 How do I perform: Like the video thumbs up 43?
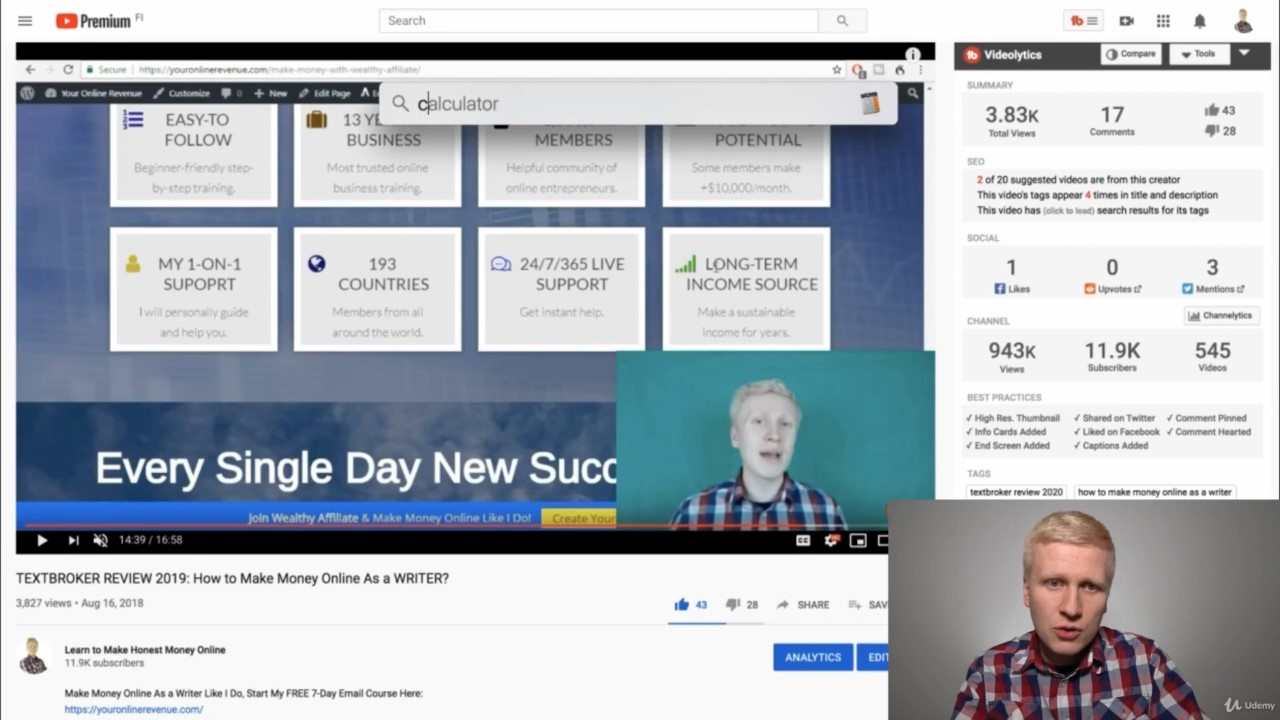[x=690, y=604]
